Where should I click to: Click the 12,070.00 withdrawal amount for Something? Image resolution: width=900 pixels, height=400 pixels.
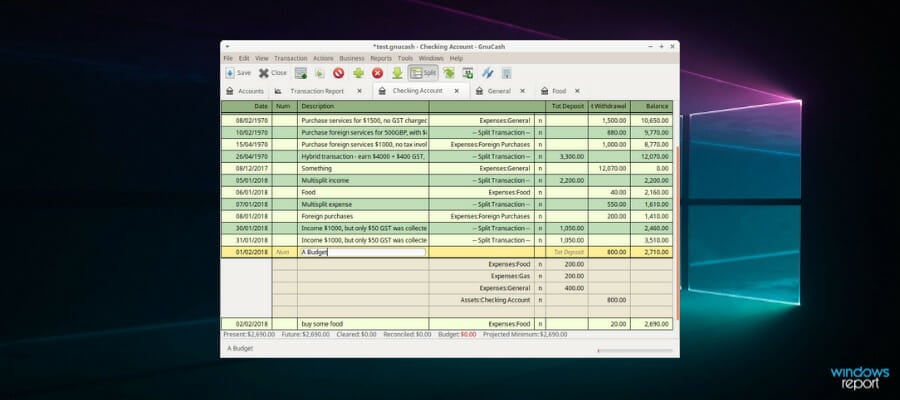click(x=609, y=169)
